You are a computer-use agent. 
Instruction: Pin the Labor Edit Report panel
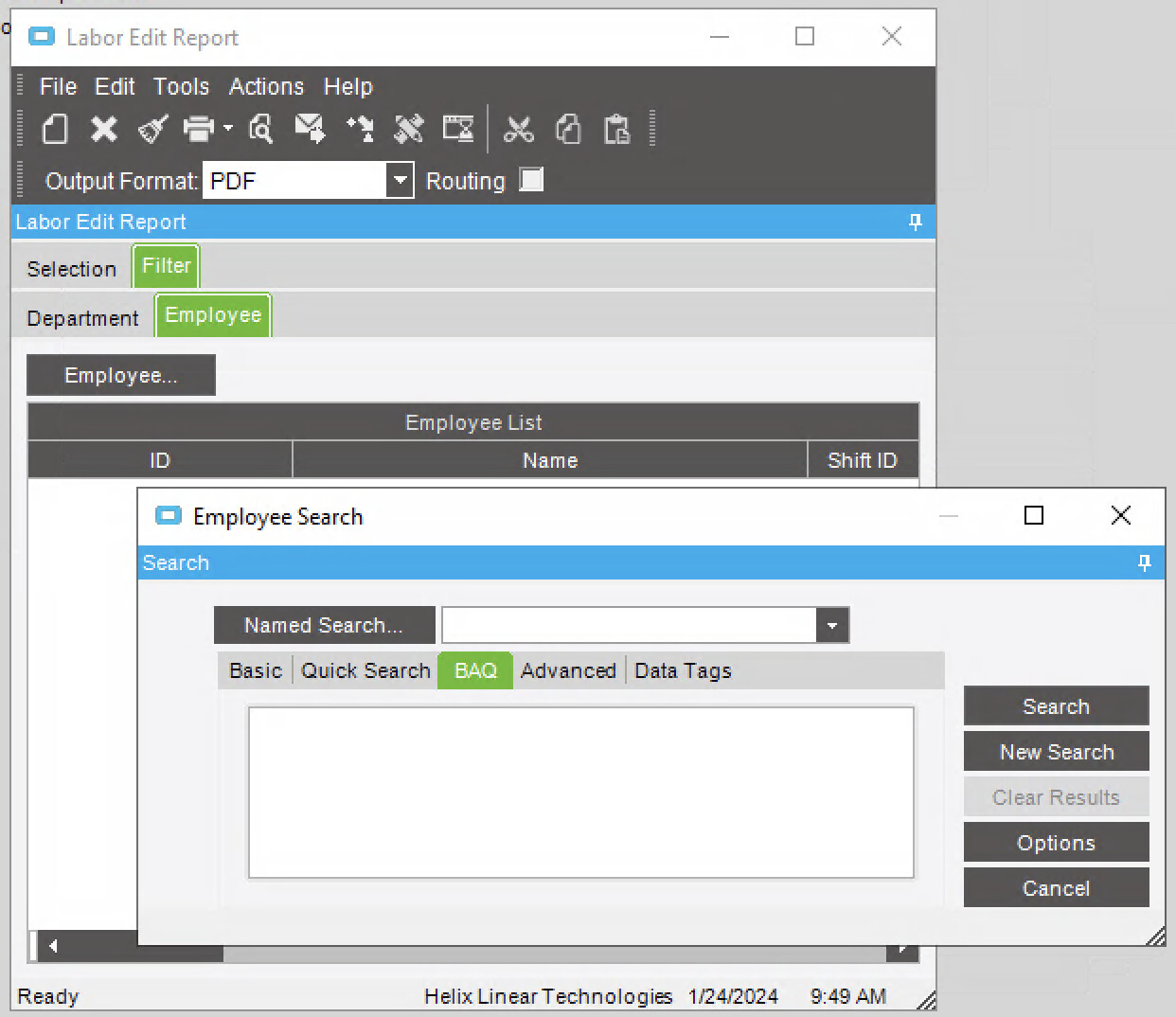pos(916,223)
